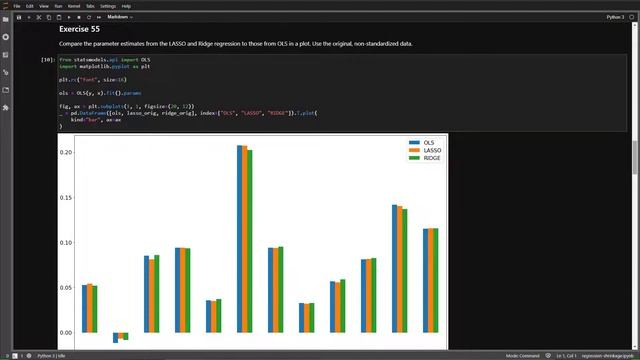This screenshot has width=640, height=360.
Task: Click the OLS legend blue swatch
Action: [414, 142]
